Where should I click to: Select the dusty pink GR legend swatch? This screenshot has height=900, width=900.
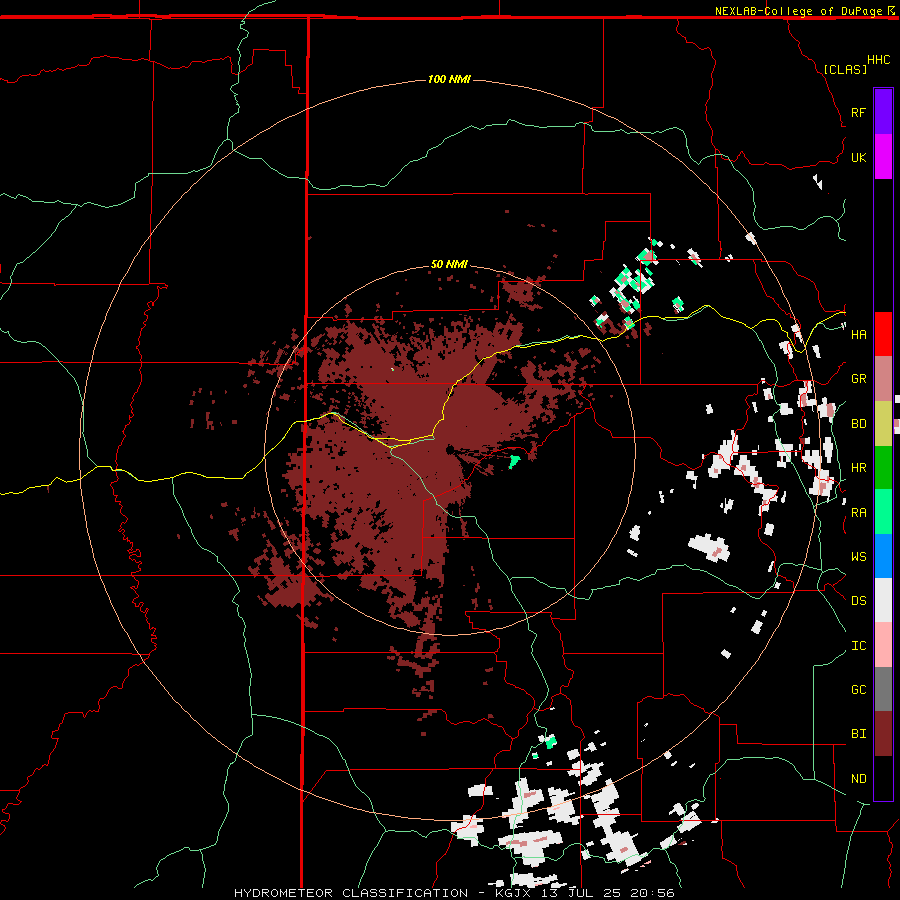tap(883, 379)
